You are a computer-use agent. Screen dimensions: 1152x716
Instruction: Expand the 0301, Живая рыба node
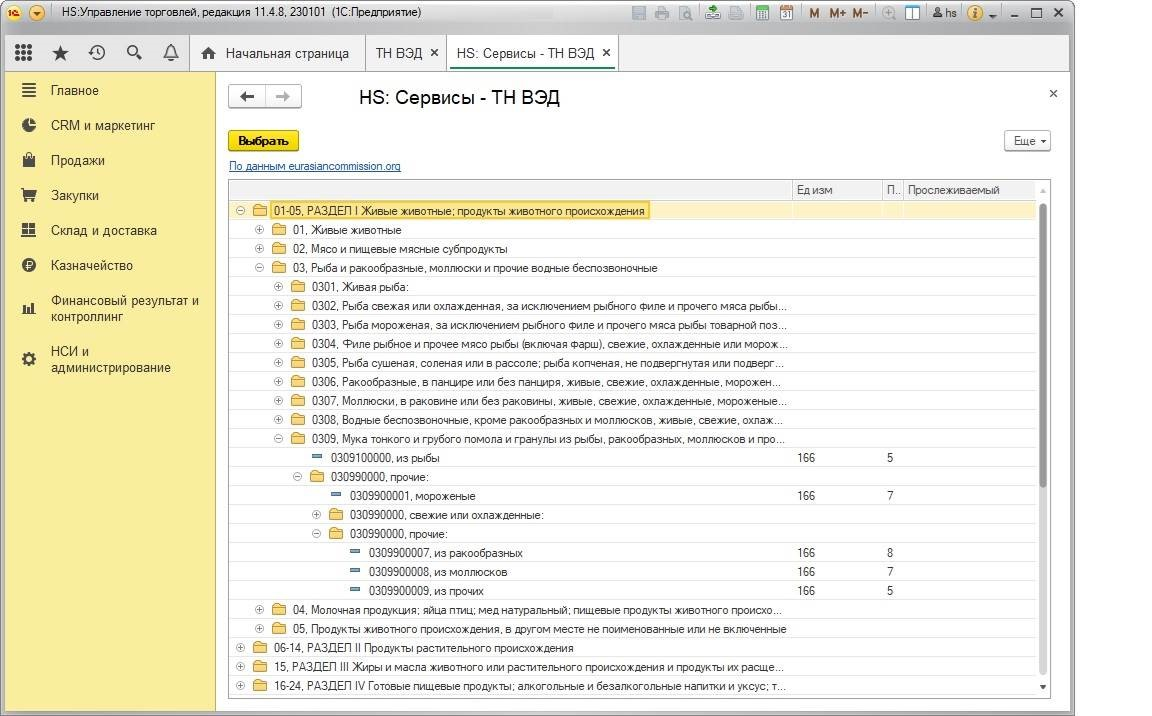pyautogui.click(x=278, y=287)
